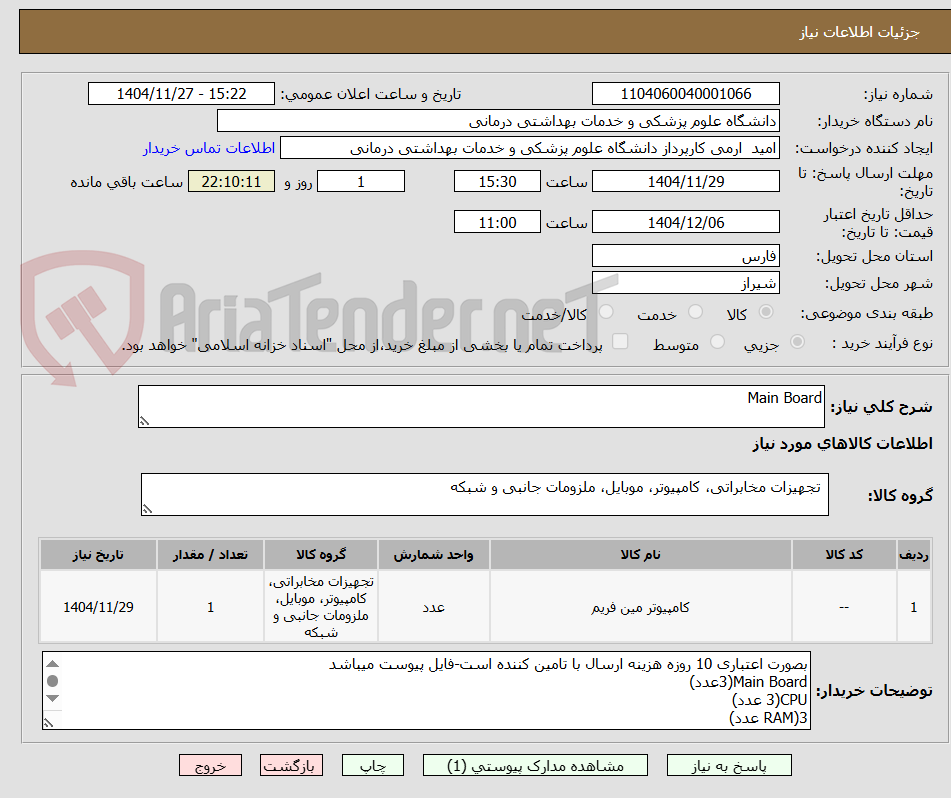Open مشاهده مدارک پیوستی (1) attachments

click(535, 765)
